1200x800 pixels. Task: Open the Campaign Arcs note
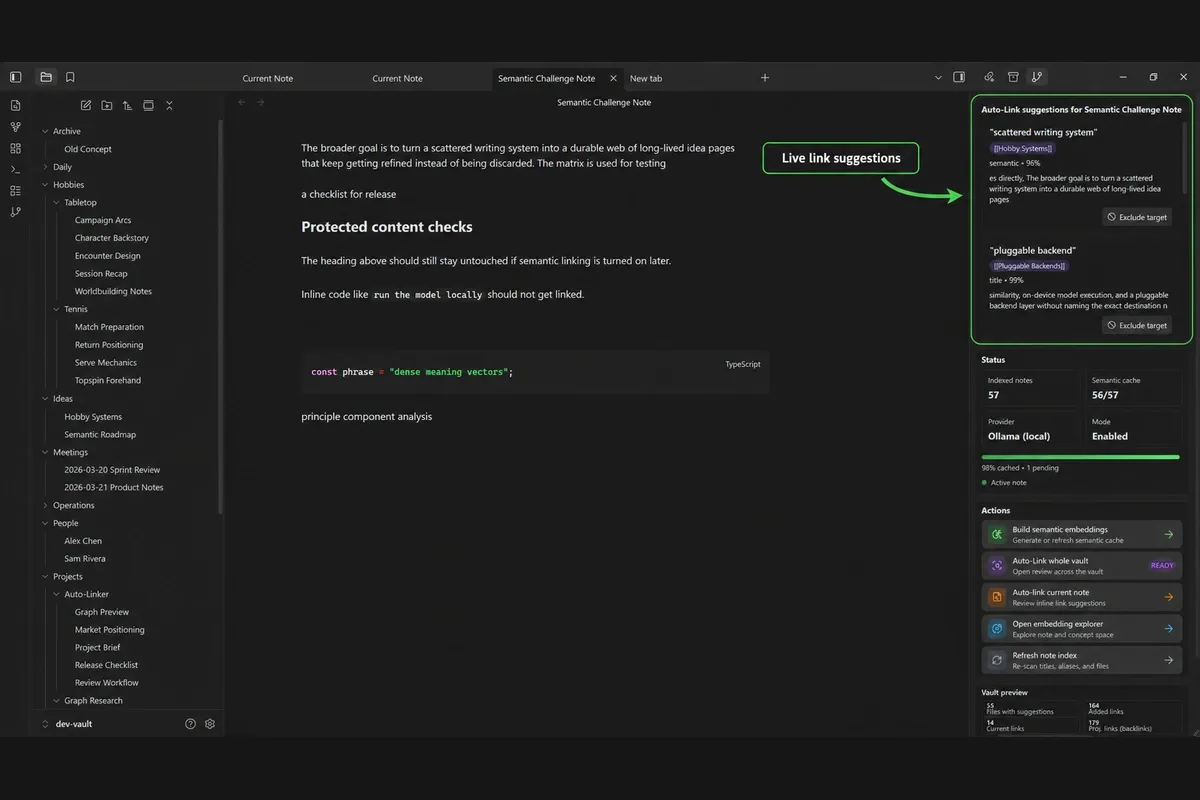click(103, 220)
